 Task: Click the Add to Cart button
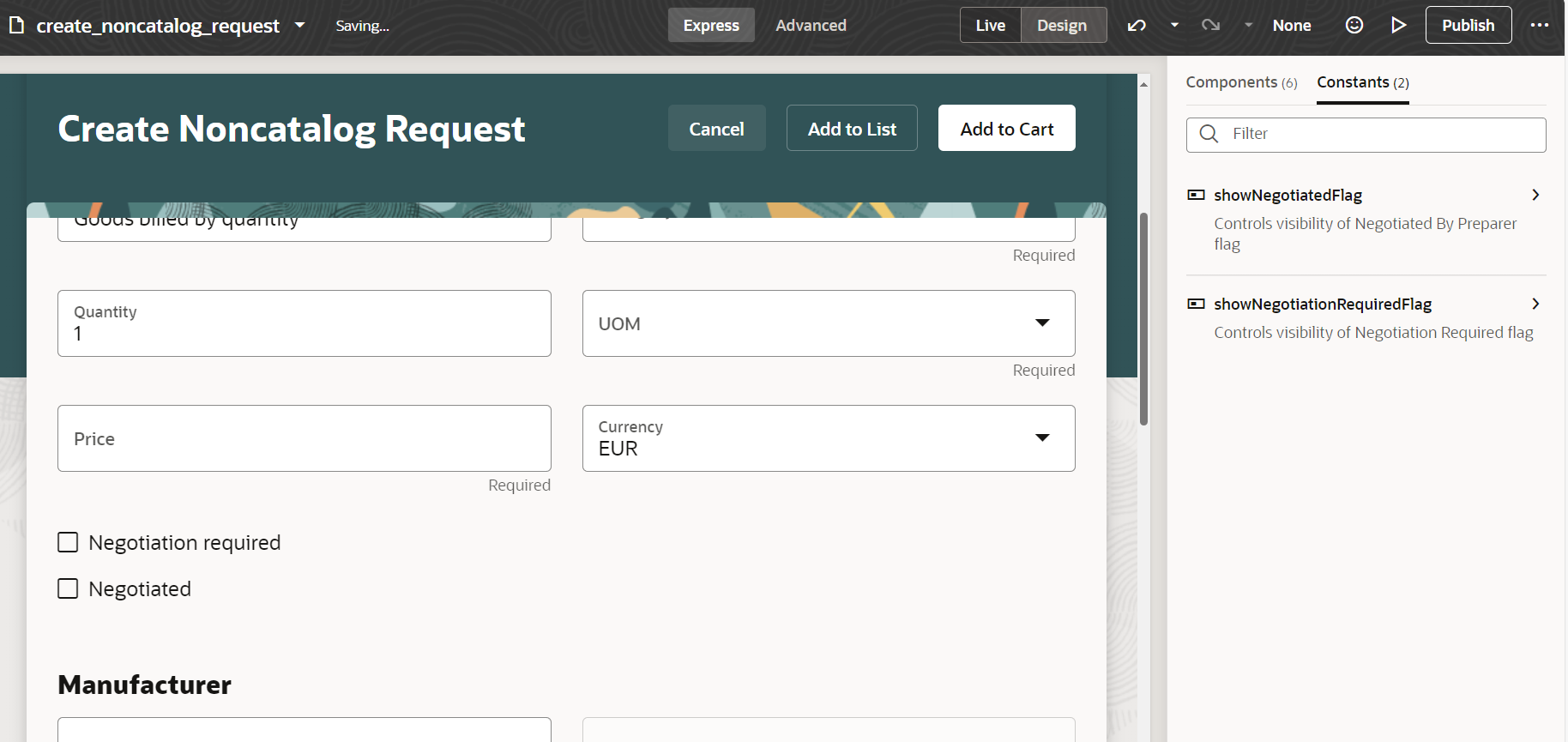(x=1006, y=129)
